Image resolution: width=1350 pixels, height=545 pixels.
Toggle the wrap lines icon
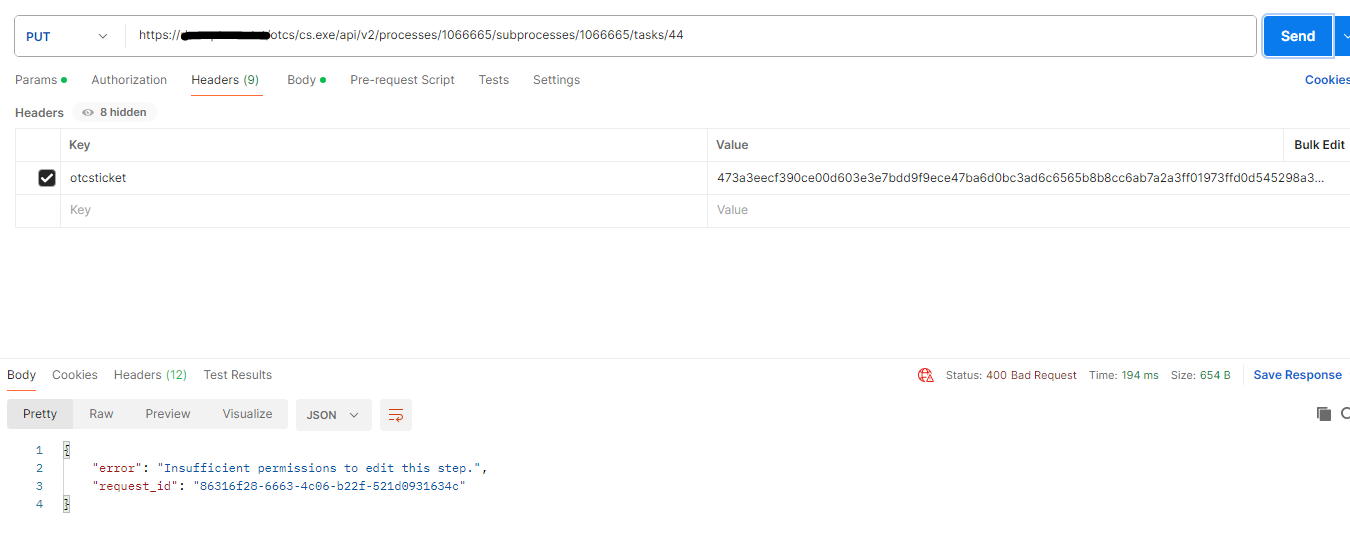[x=396, y=415]
